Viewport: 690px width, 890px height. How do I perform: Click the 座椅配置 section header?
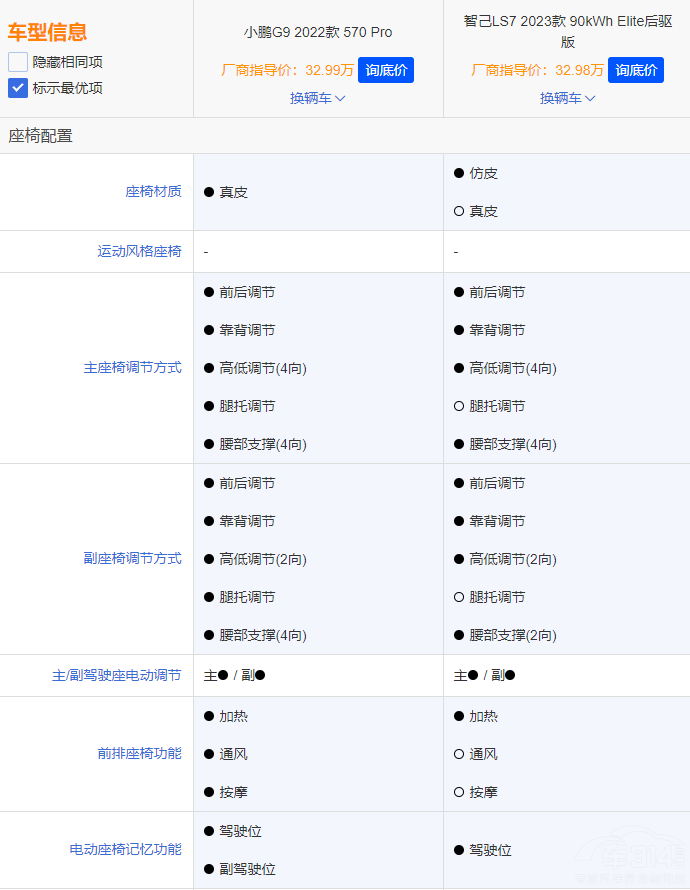click(x=41, y=136)
